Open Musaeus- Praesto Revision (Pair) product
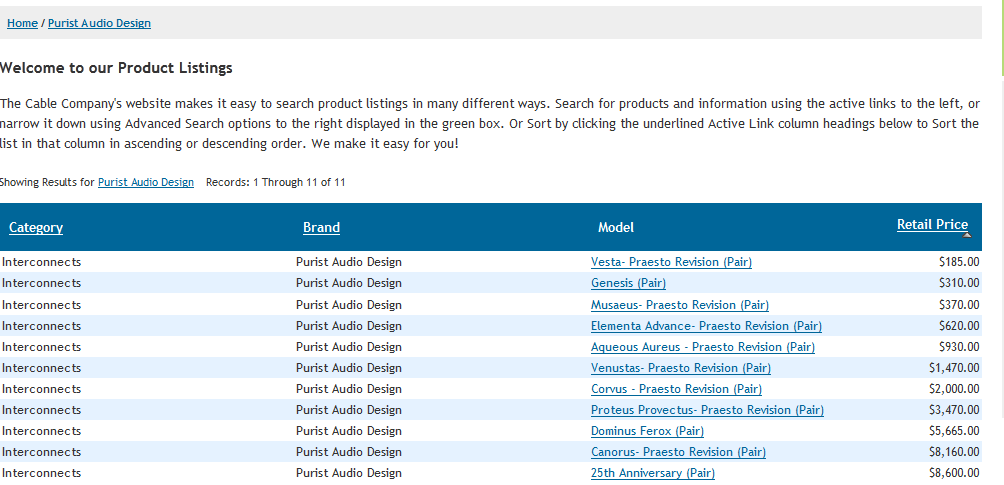1004x485 pixels. click(x=680, y=305)
